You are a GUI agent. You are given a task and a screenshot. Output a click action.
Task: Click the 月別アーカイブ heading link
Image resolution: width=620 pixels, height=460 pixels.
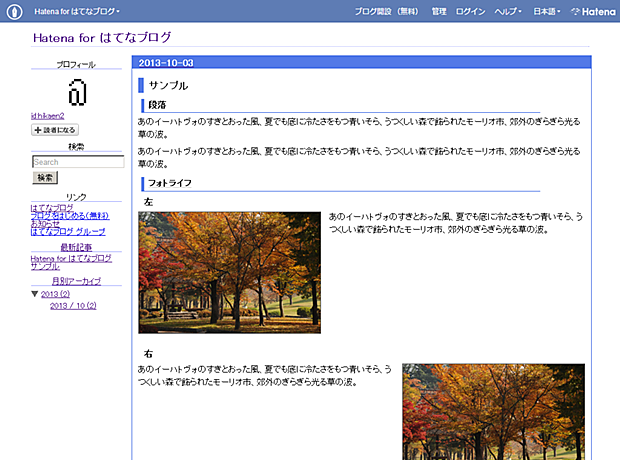point(76,281)
